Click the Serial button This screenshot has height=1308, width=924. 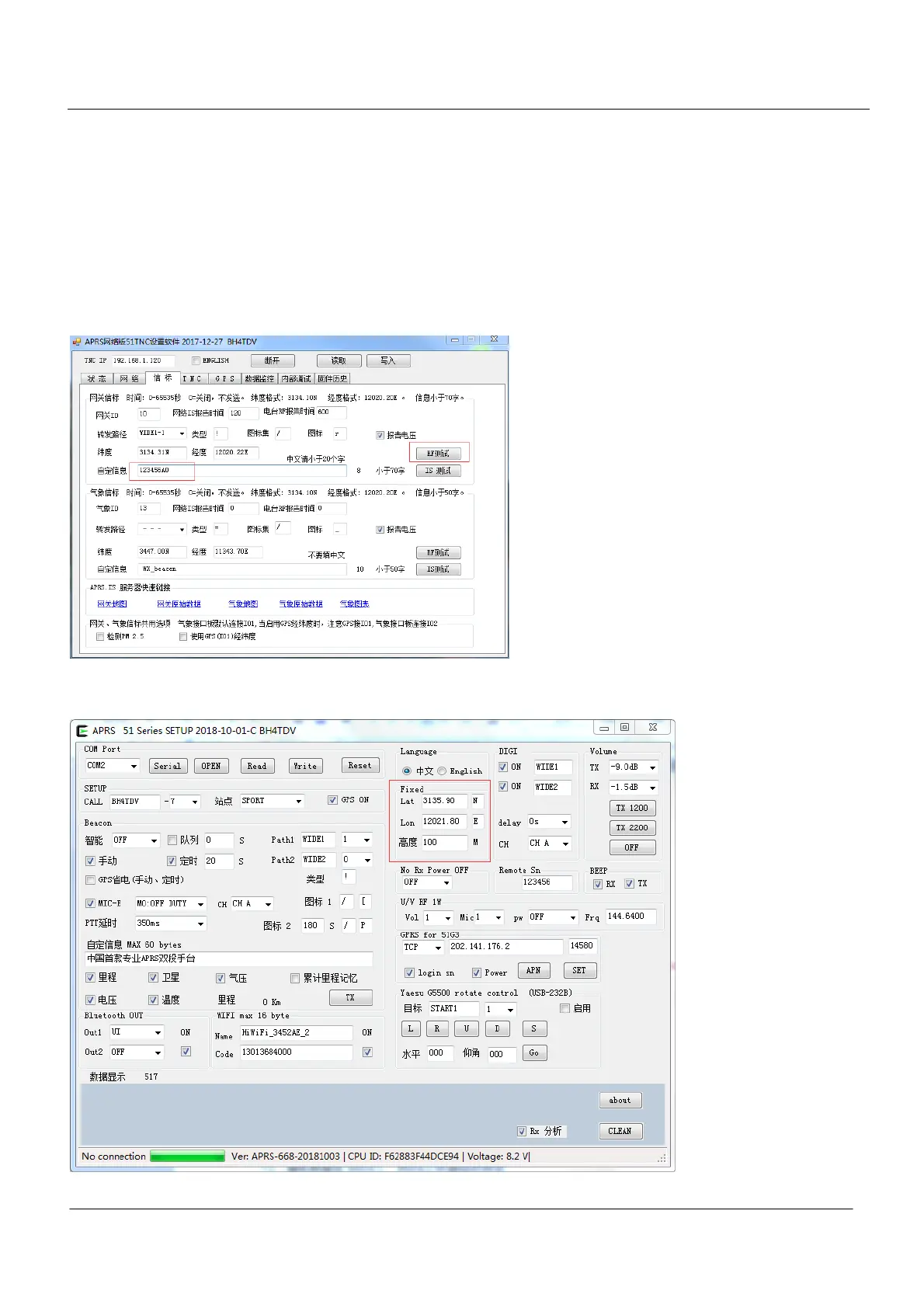tap(168, 766)
